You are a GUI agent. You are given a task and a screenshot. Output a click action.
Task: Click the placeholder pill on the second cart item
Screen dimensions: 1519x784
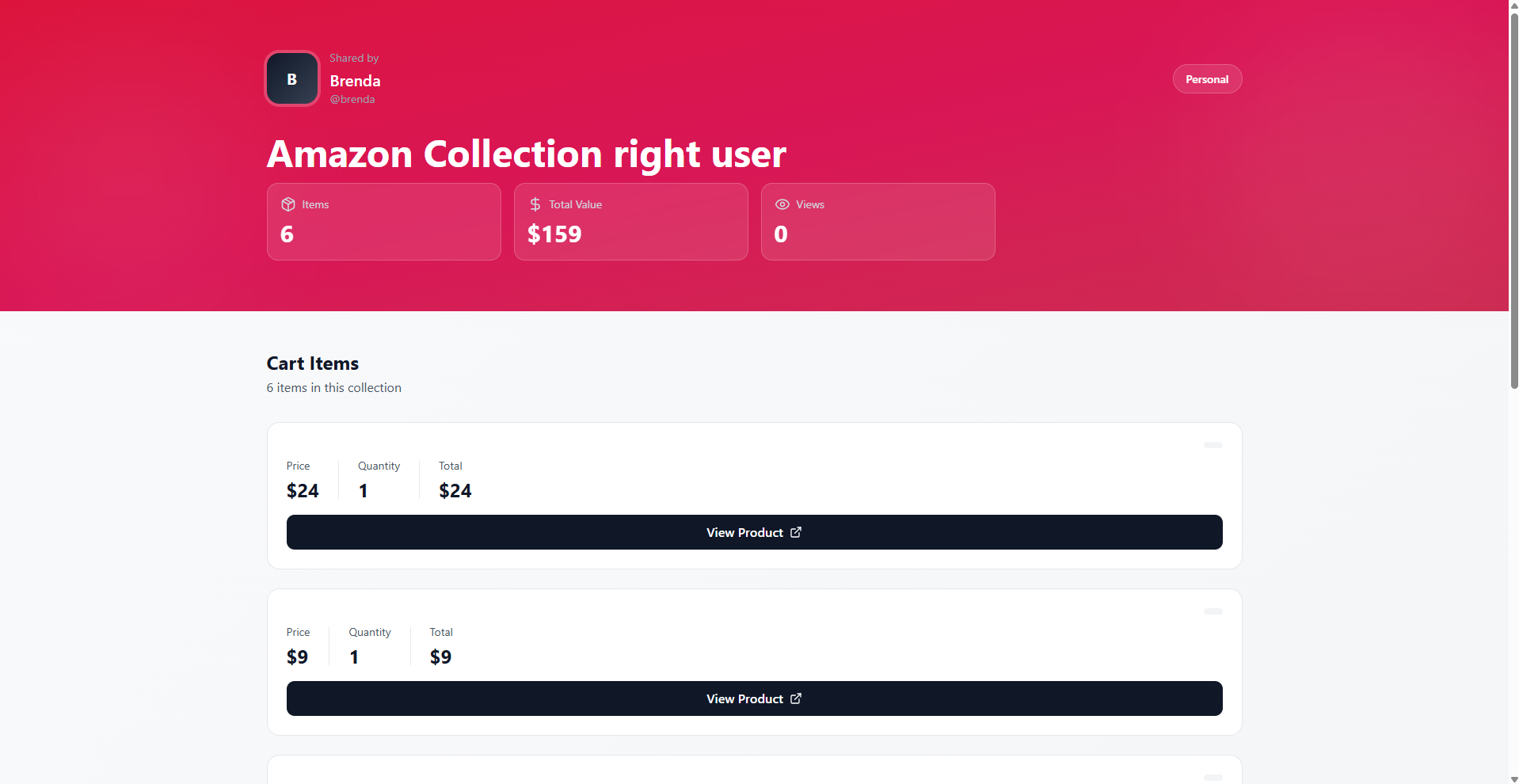pyautogui.click(x=1212, y=611)
